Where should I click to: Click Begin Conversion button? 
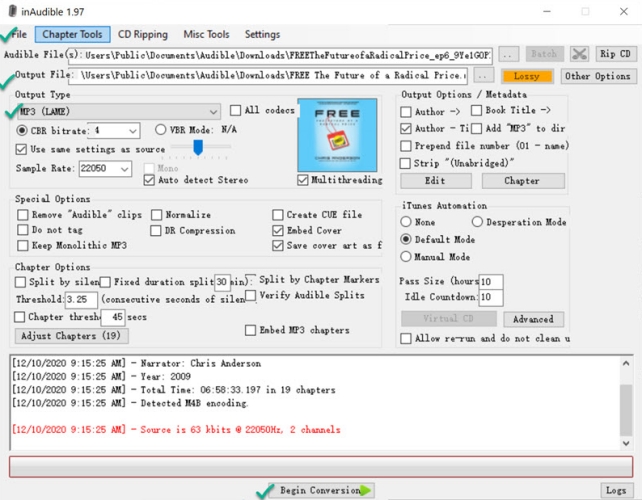(321, 490)
